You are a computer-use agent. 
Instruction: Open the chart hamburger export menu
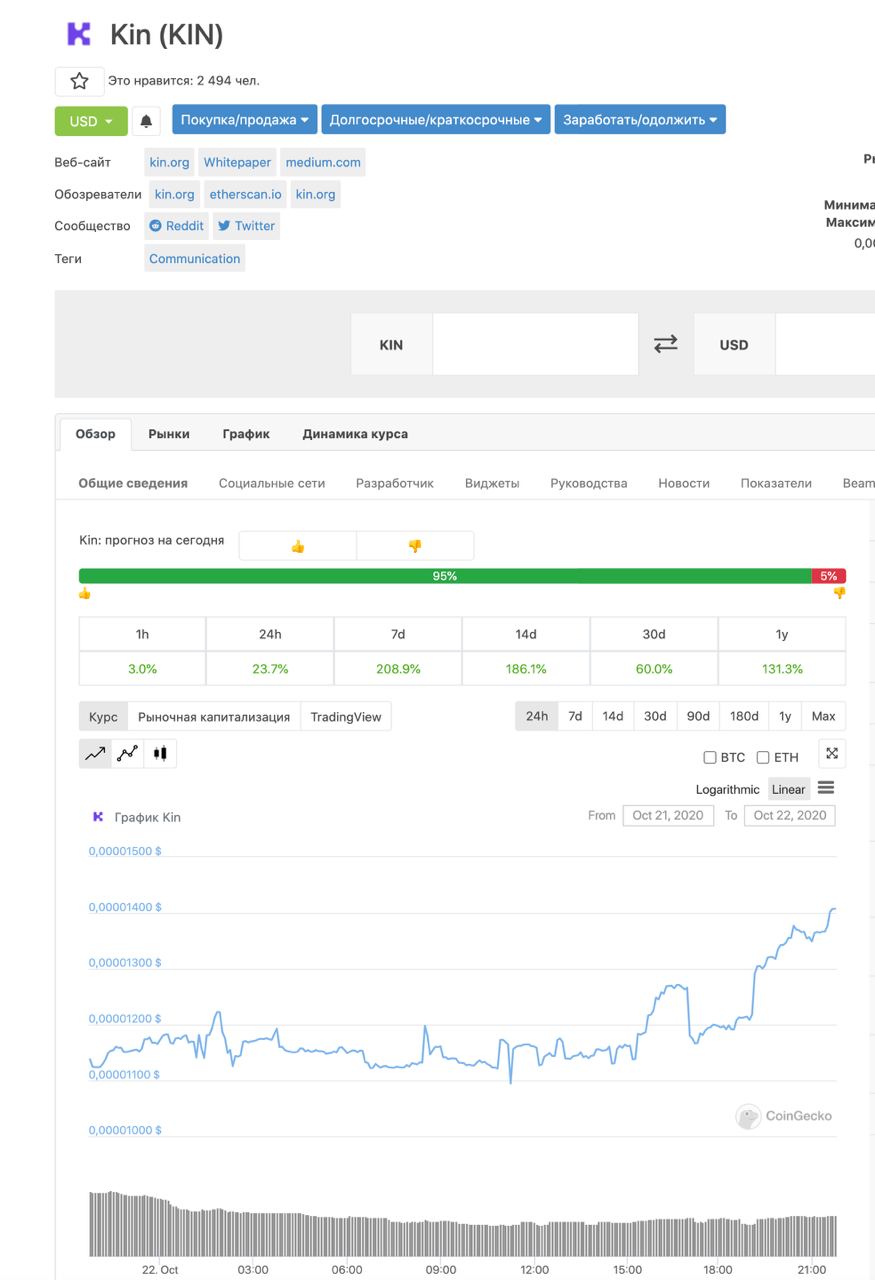click(826, 788)
